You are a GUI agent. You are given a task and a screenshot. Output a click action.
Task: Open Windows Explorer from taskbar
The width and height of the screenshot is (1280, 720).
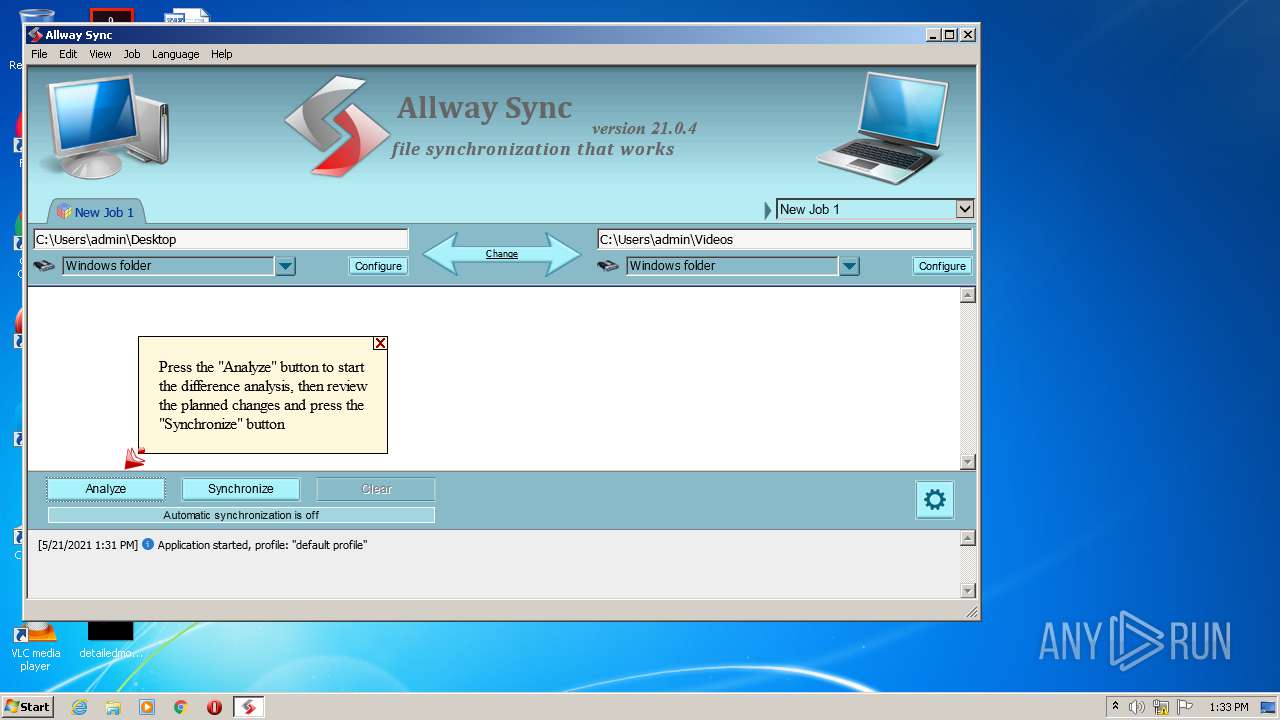coord(113,707)
